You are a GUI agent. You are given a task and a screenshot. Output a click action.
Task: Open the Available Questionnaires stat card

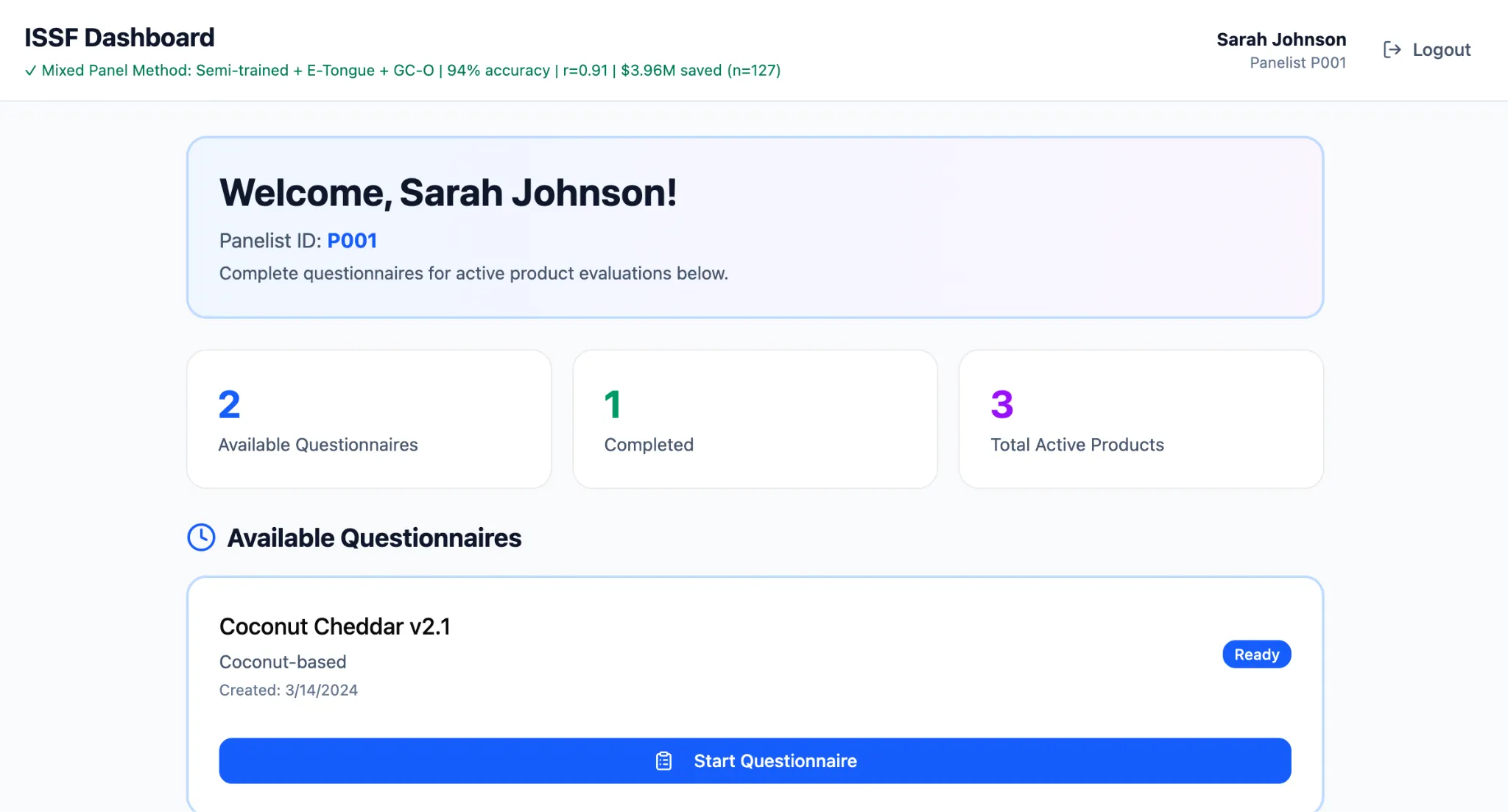[369, 419]
